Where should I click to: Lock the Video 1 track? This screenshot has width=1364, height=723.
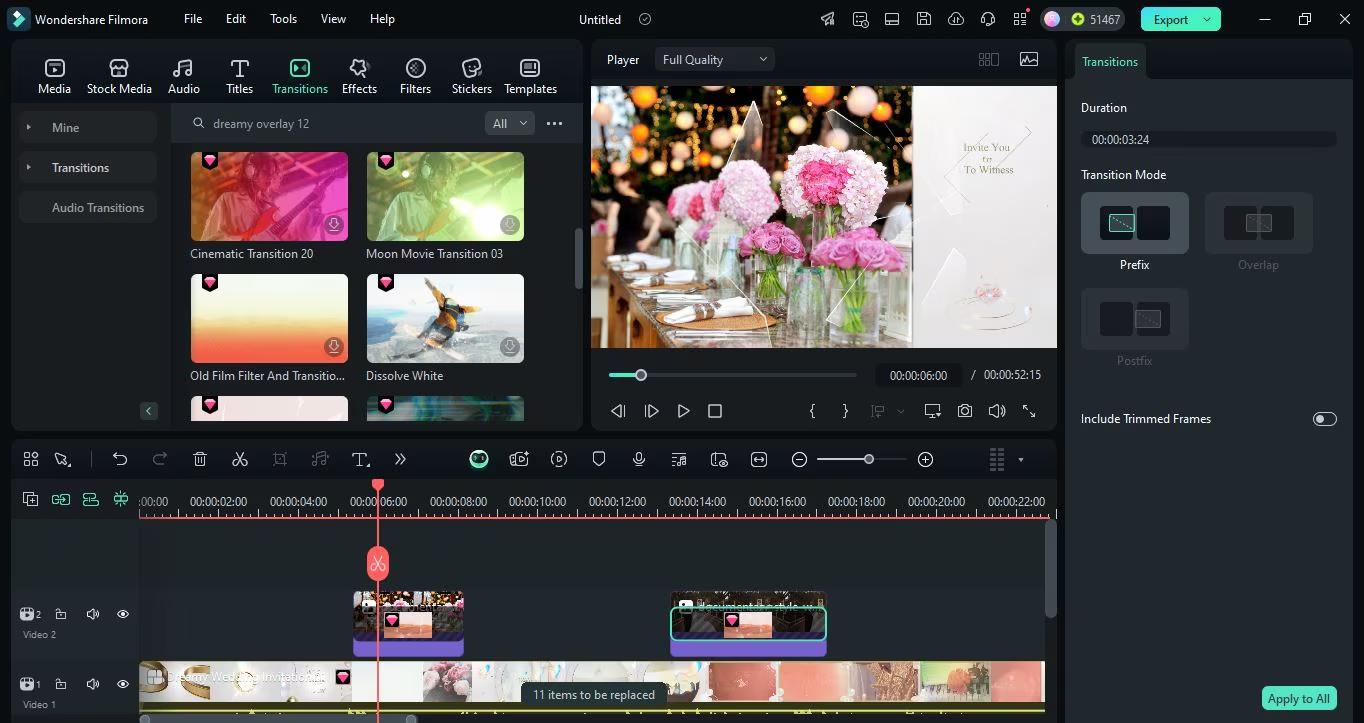click(x=61, y=684)
